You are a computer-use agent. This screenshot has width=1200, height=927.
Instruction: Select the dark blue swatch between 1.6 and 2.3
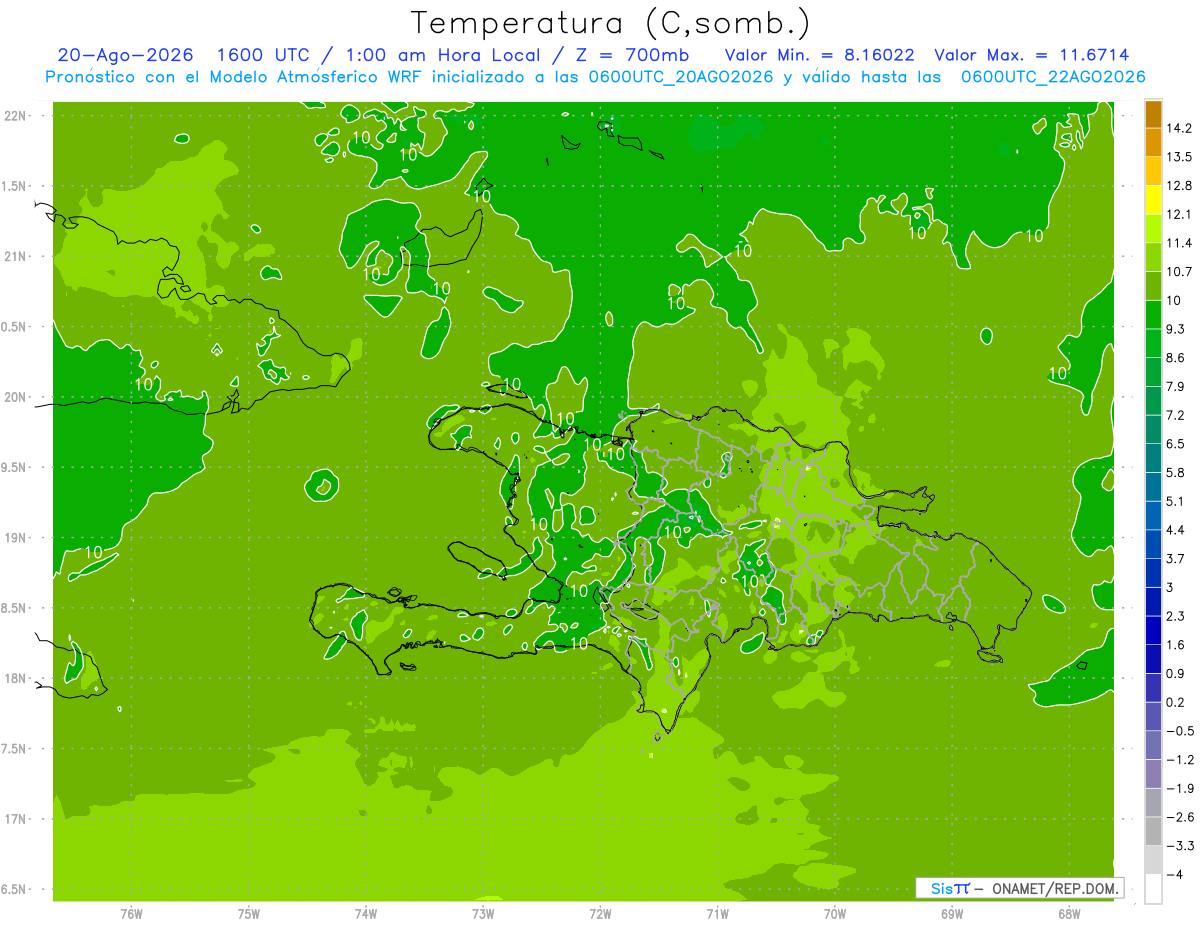point(1153,631)
